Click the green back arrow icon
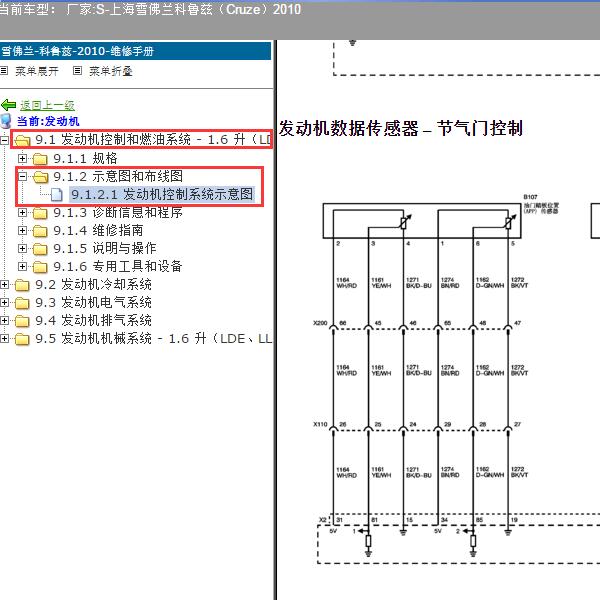 coord(9,105)
